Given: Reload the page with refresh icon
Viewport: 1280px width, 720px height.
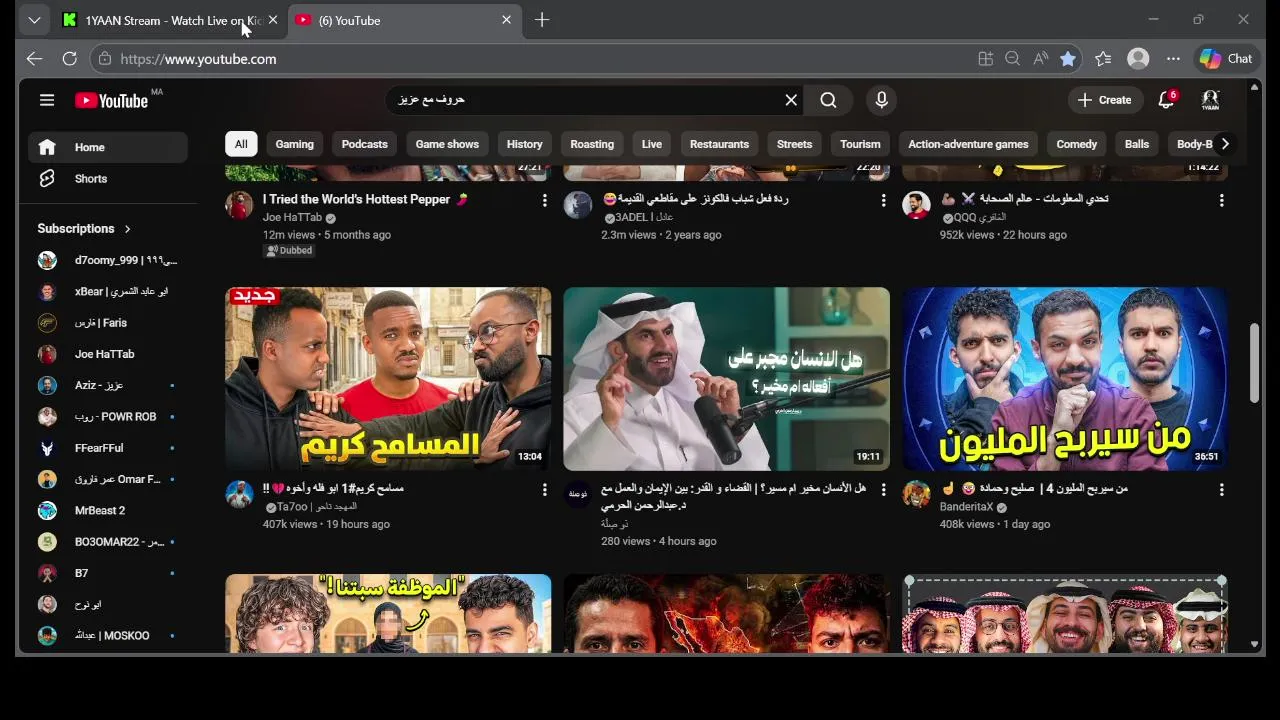Looking at the screenshot, I should tap(69, 59).
